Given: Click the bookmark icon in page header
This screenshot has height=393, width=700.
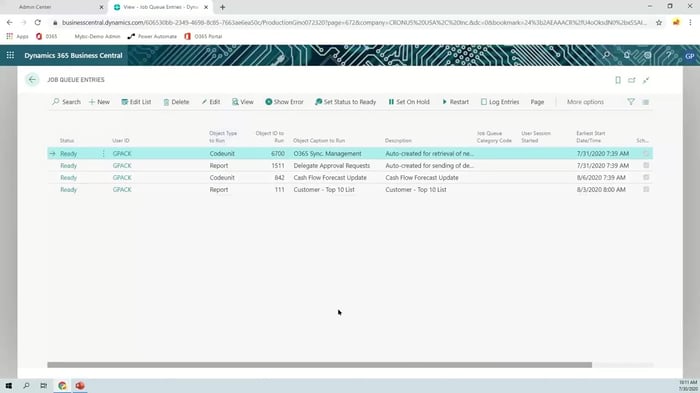Looking at the screenshot, I should tap(618, 80).
